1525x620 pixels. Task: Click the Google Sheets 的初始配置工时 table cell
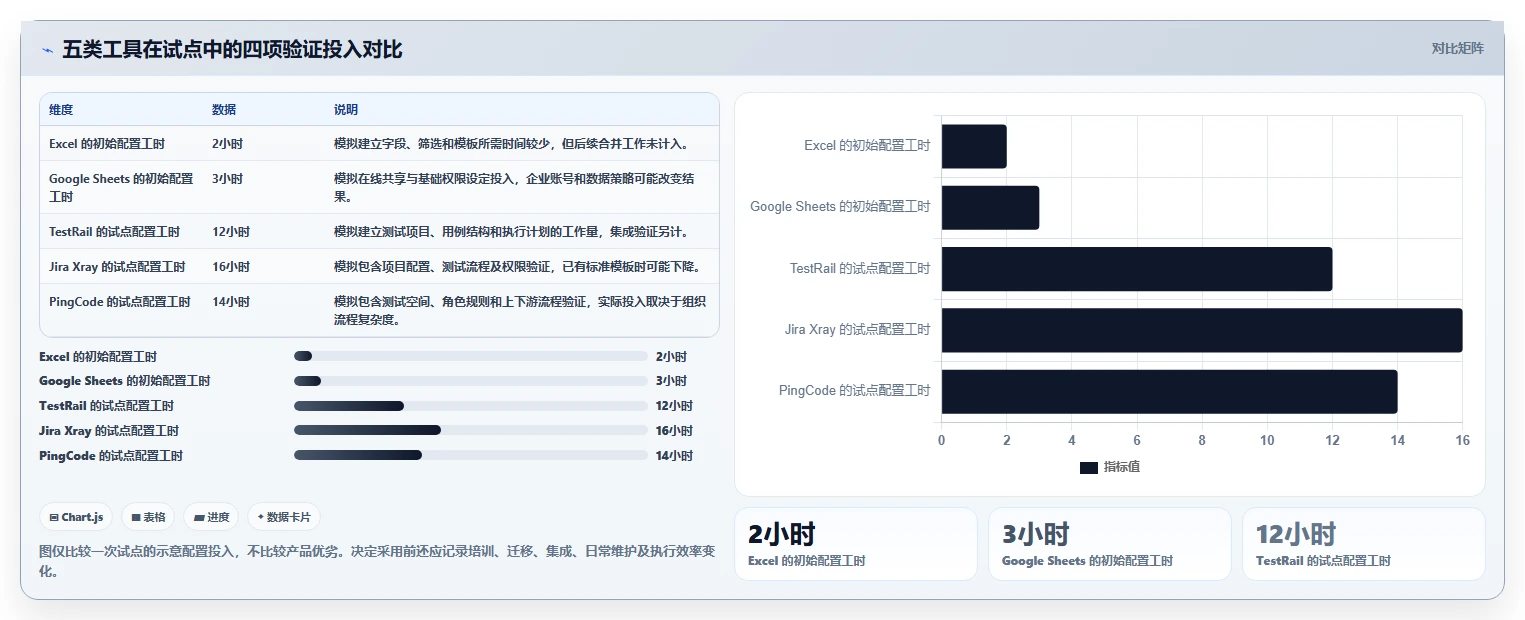(121, 187)
